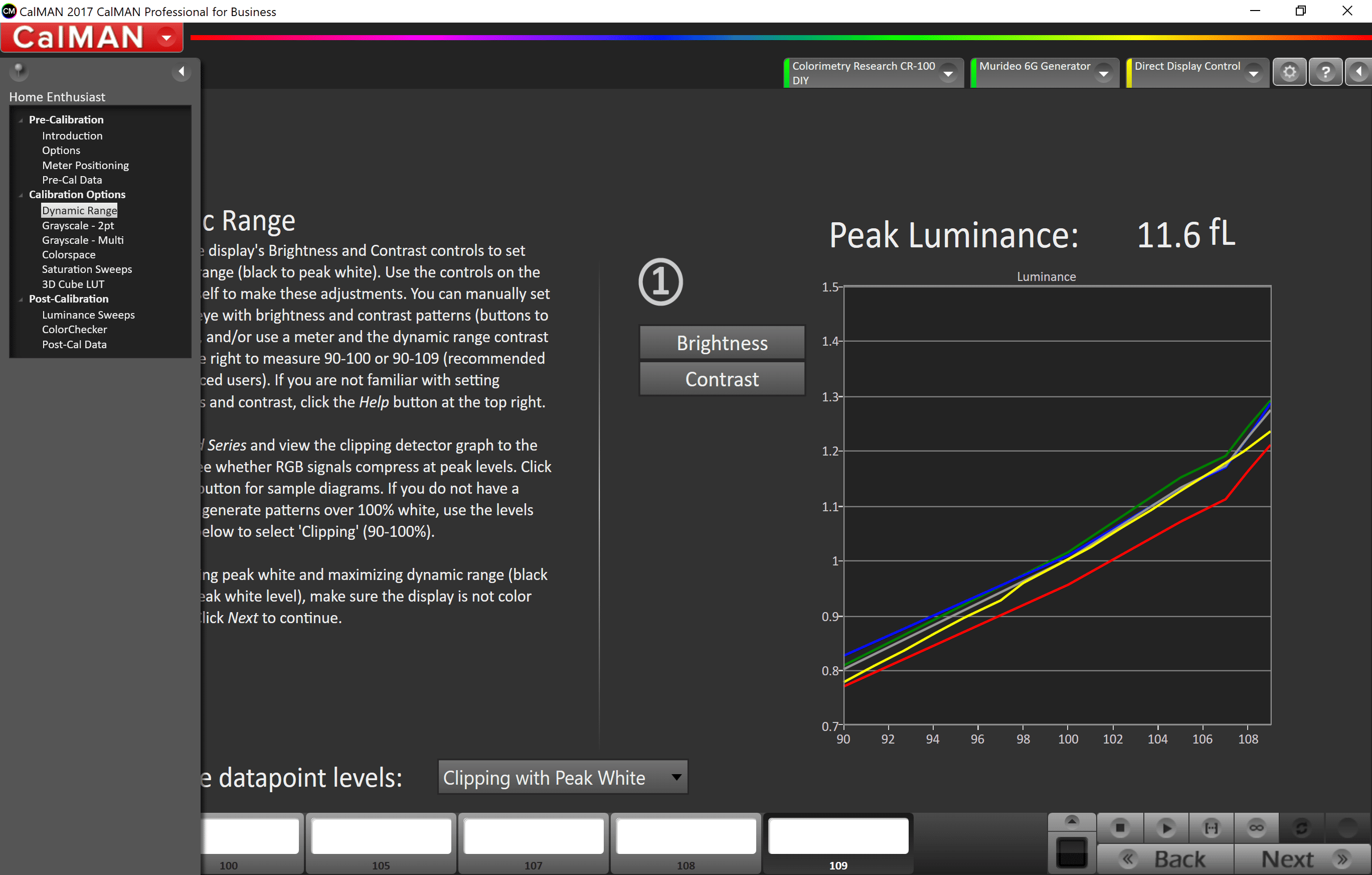The image size is (1372, 875).
Task: Click the Luminance chart title
Action: pyautogui.click(x=1046, y=277)
